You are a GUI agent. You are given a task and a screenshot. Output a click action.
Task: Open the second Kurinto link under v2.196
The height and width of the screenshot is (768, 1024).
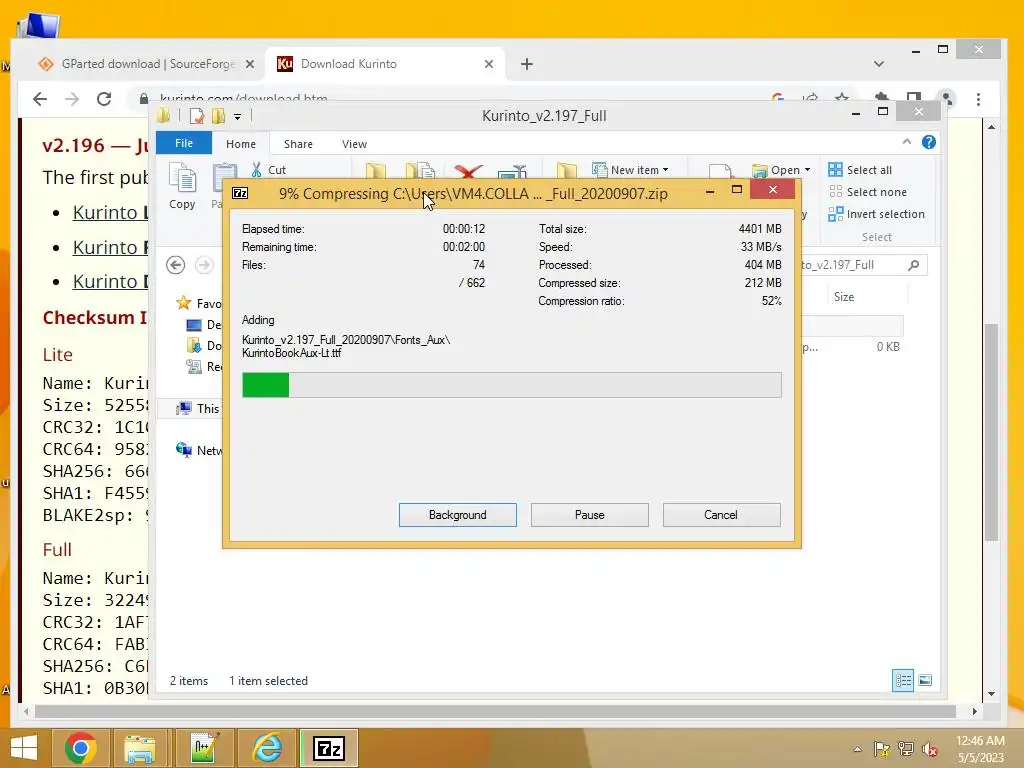110,248
